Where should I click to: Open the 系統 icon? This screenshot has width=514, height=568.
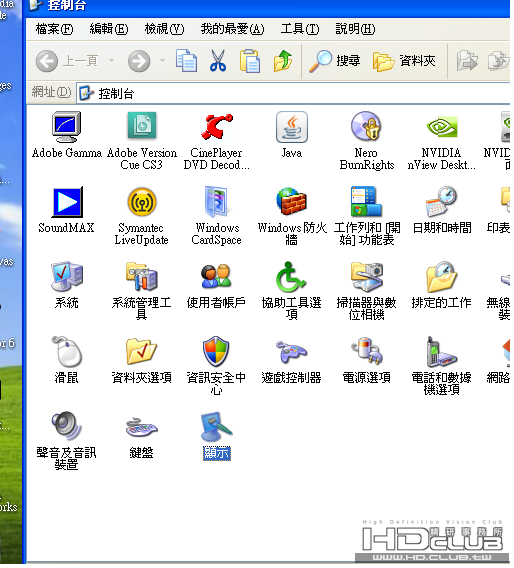67,276
